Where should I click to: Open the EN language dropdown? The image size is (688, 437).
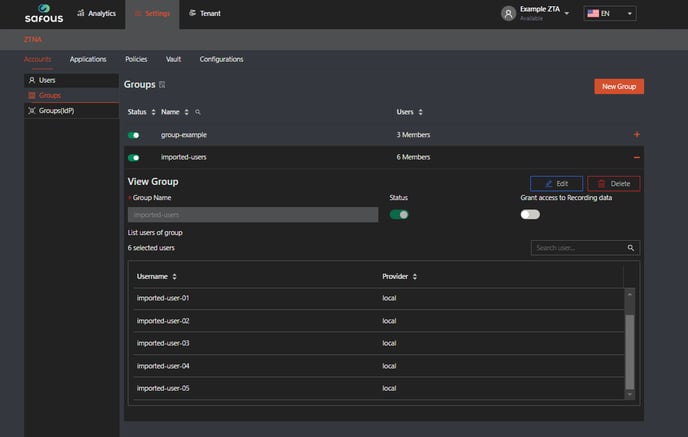pos(610,14)
